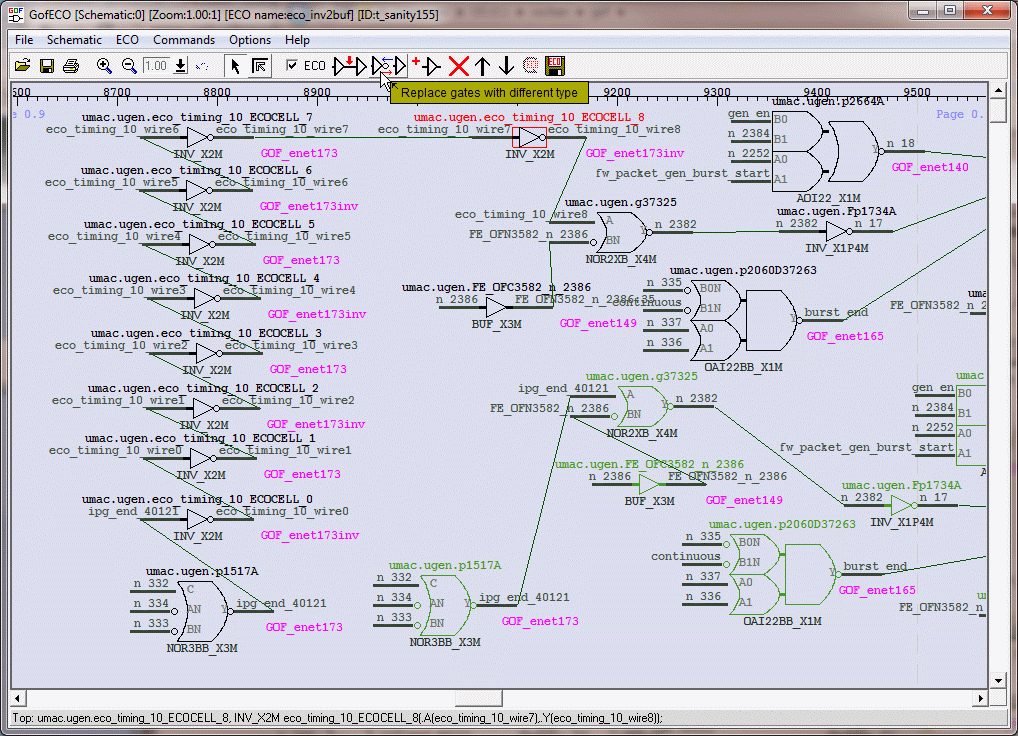Click the download arrow next to zoom field
Screen dimensions: 1018x736
[x=180, y=66]
